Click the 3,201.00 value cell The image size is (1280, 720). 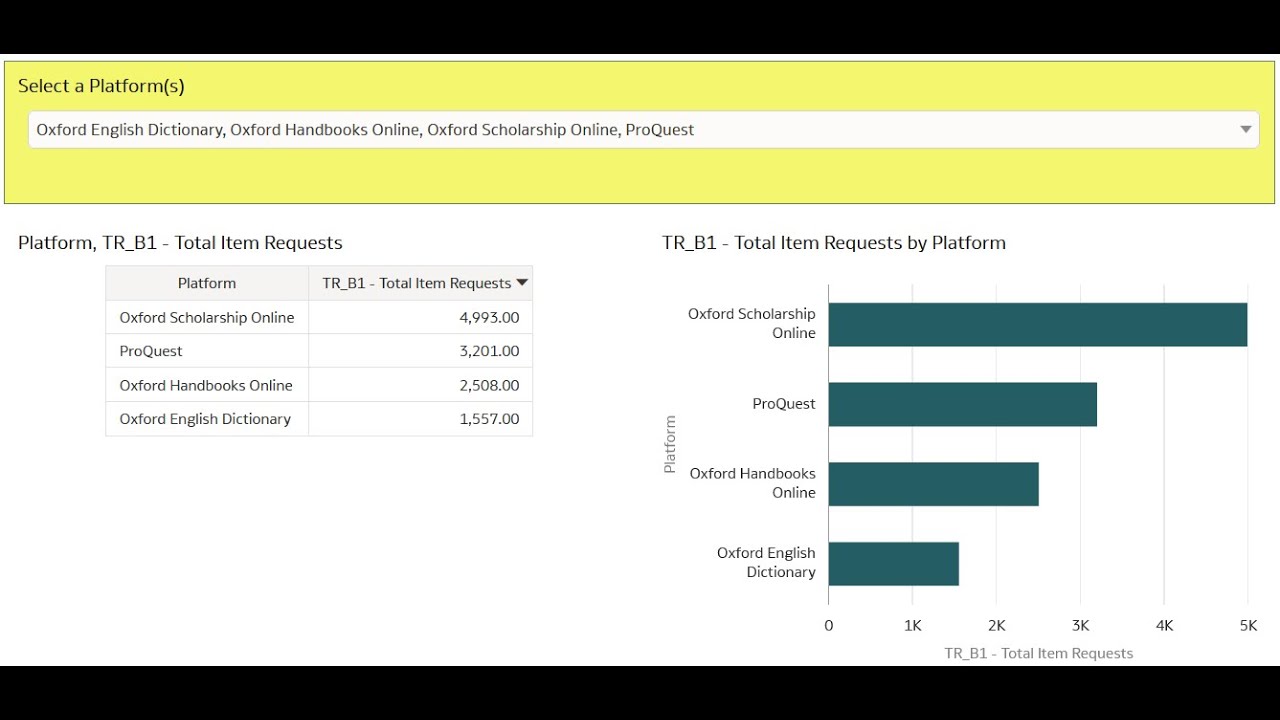pos(420,351)
